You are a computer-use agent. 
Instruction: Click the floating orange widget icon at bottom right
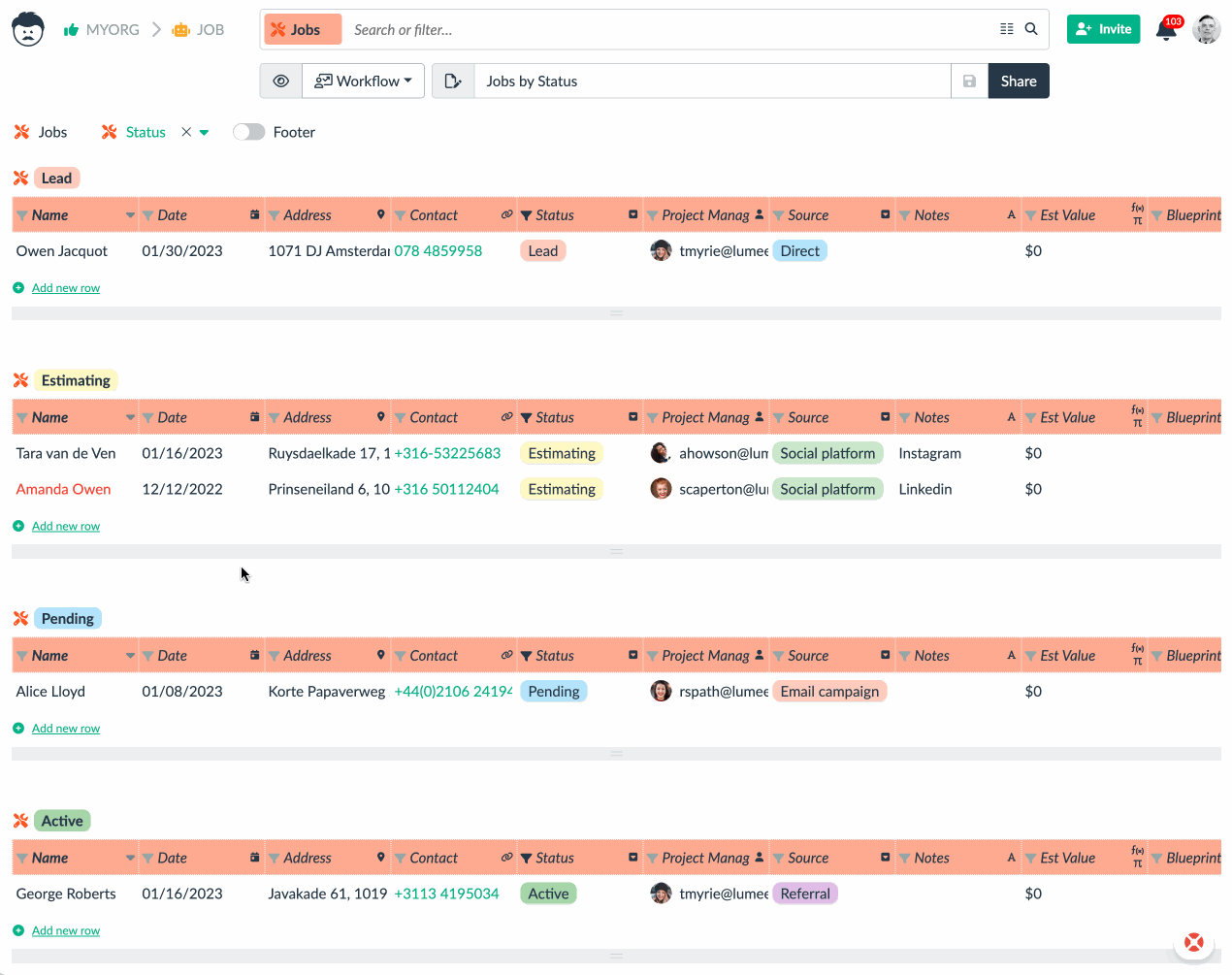1193,942
